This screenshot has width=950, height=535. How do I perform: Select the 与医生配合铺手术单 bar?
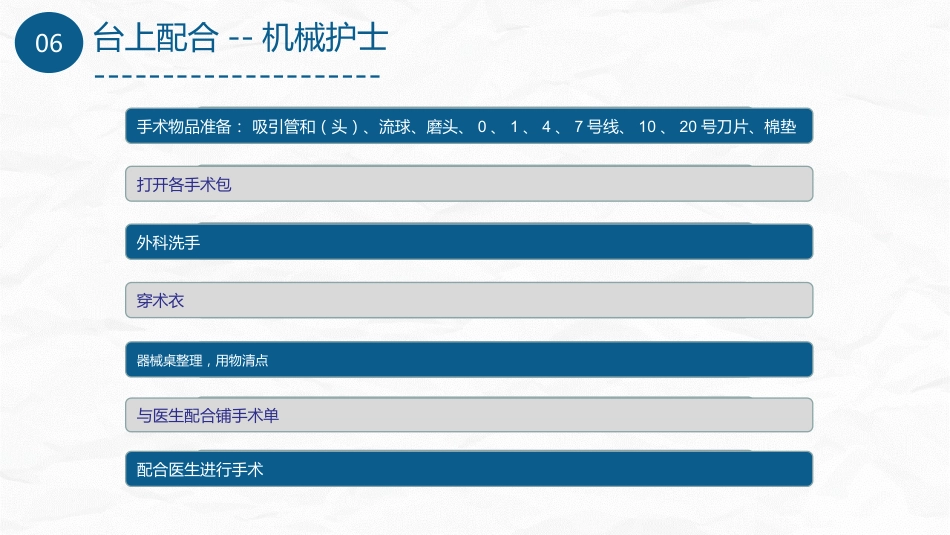[469, 415]
